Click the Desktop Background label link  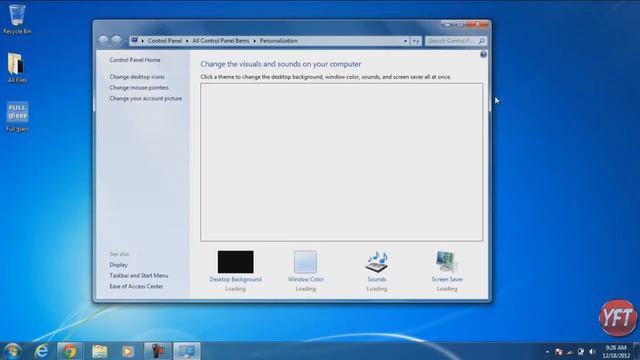pyautogui.click(x=236, y=280)
